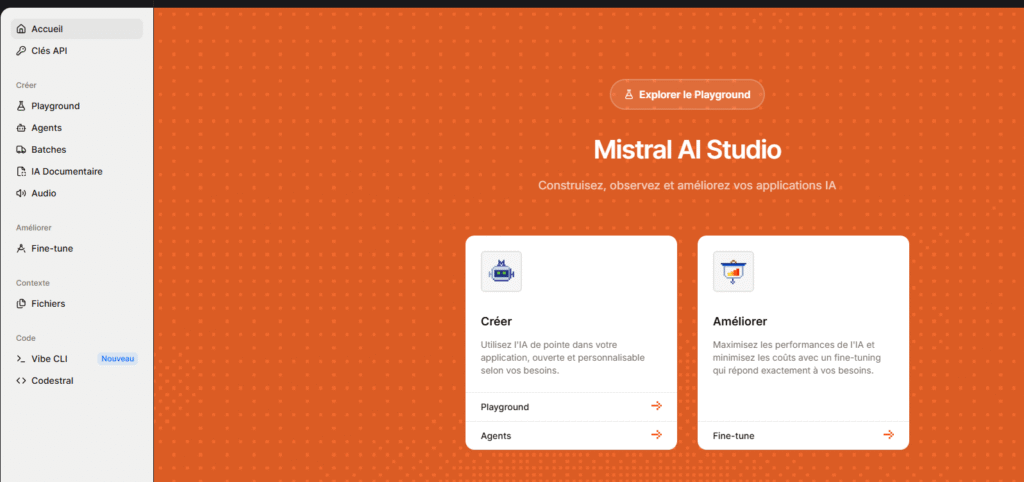
Task: Click the arrow next to Agents on Créer card
Action: coord(656,435)
